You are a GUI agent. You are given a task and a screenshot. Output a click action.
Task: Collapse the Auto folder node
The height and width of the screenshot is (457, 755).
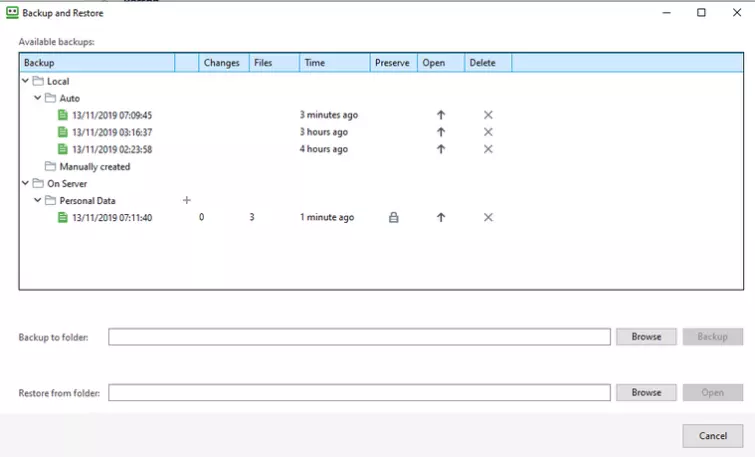click(37, 98)
